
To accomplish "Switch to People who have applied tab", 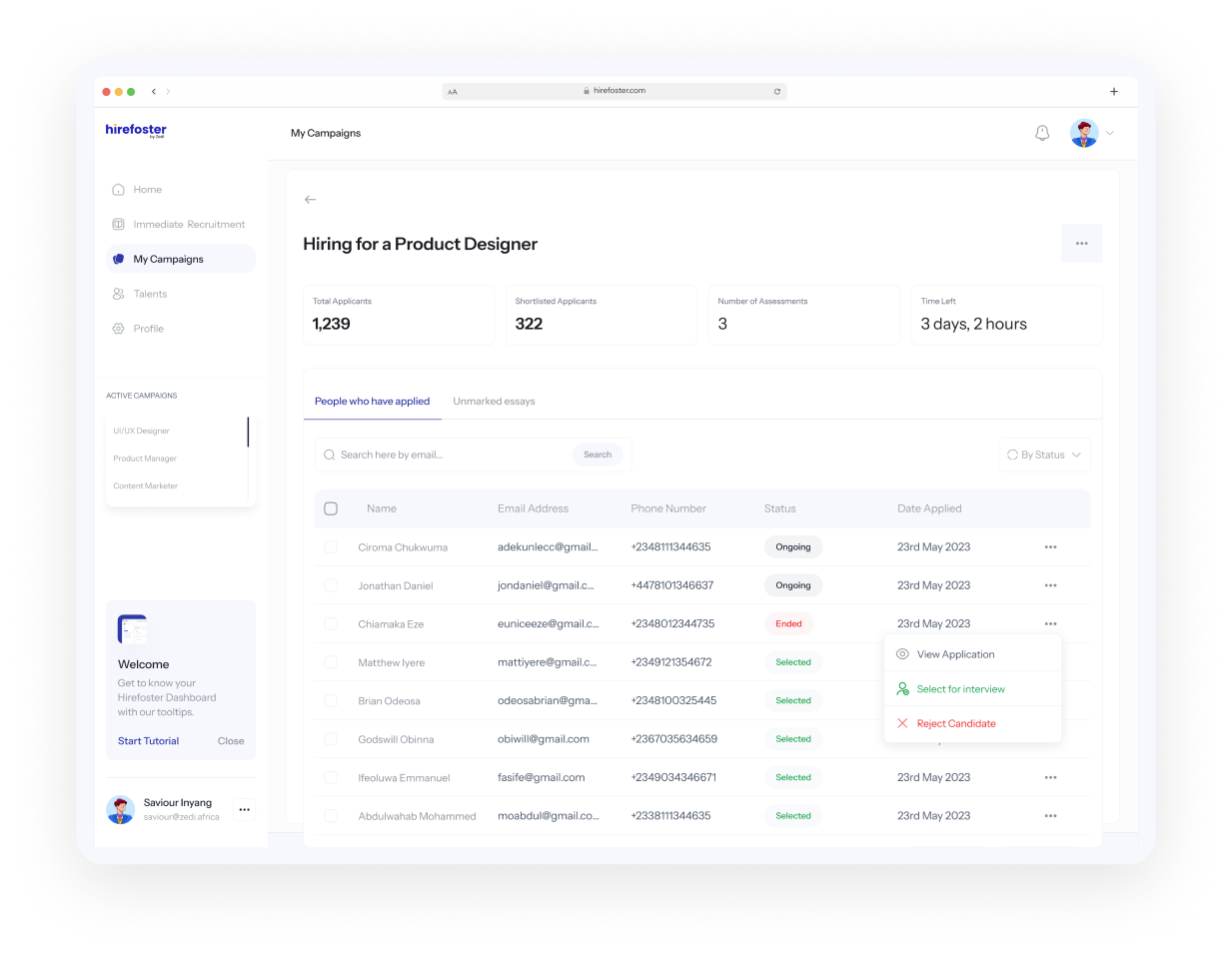I will click(372, 402).
